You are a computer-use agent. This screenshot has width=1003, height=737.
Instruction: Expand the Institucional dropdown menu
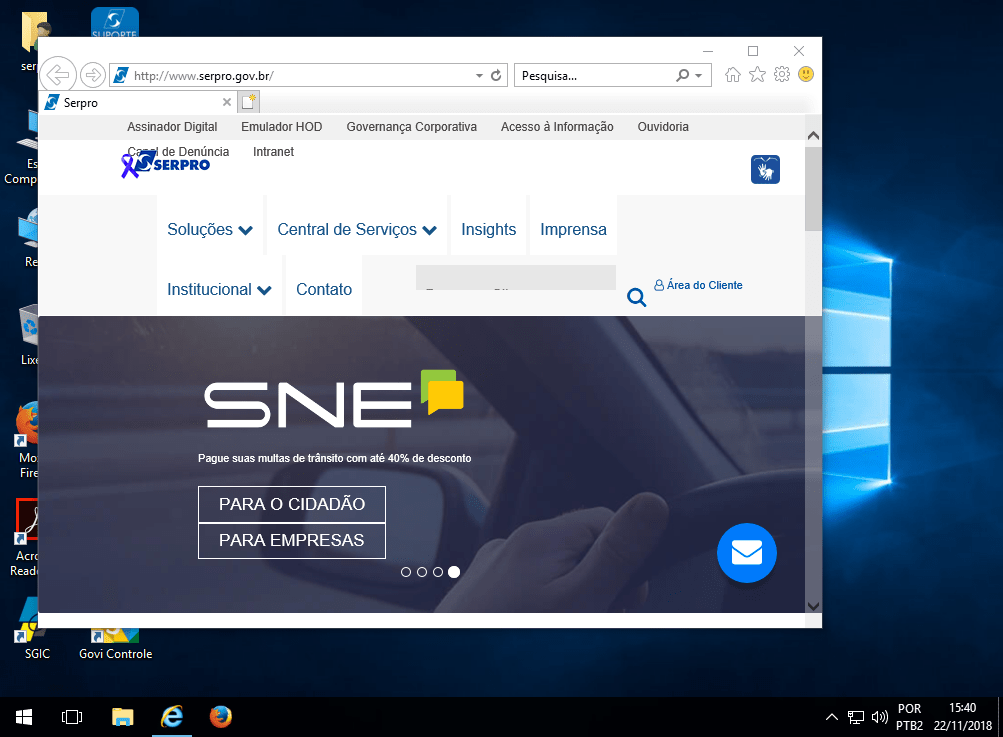(x=219, y=290)
